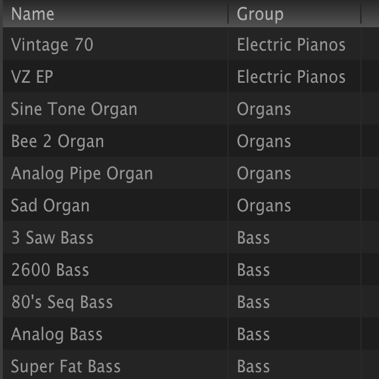Load the Analog Bass preset

(57, 335)
